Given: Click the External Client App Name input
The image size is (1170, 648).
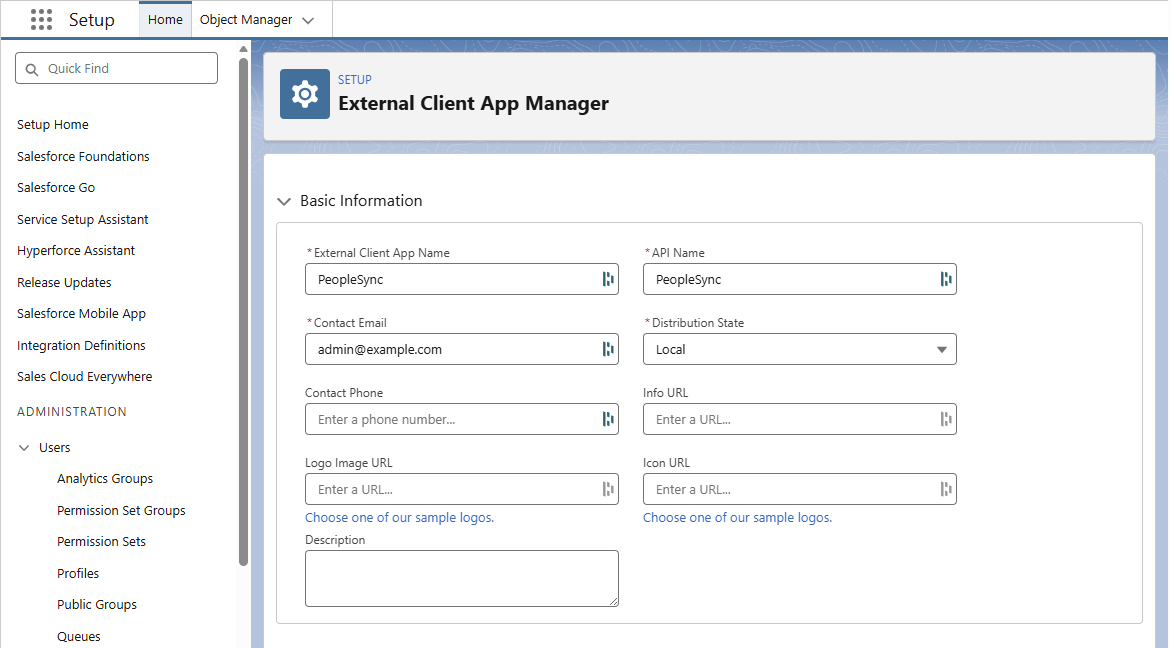Looking at the screenshot, I should pos(461,279).
